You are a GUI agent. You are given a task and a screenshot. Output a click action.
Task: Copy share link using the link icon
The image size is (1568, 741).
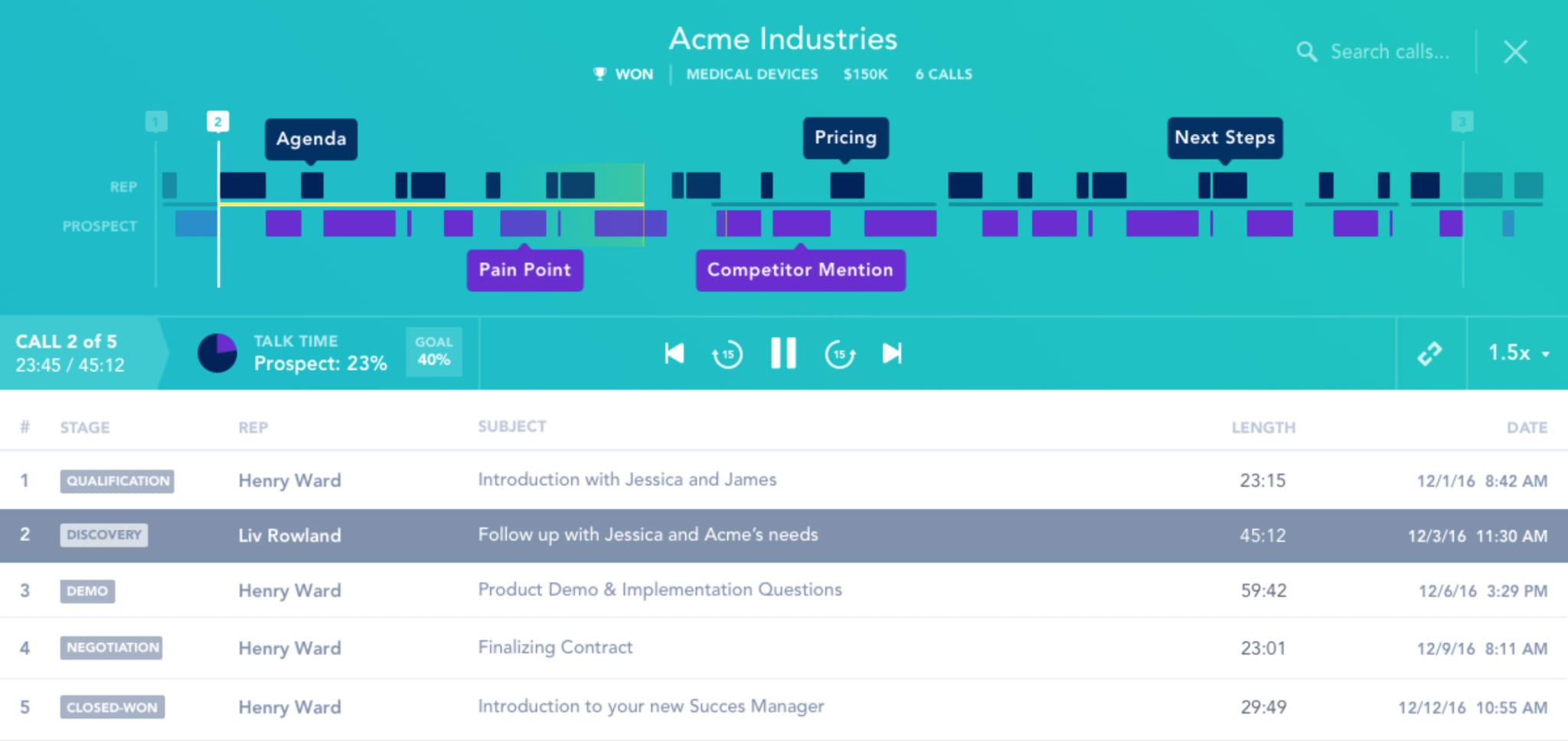[x=1429, y=354]
